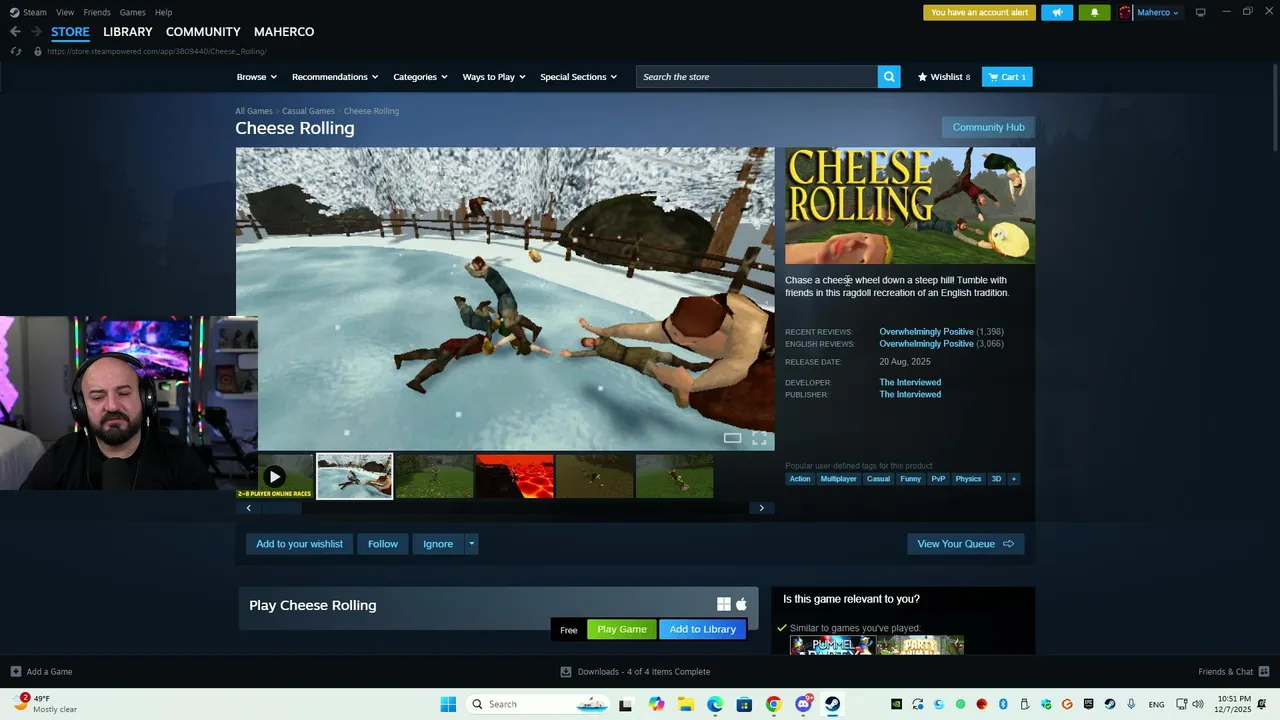Click the green Play Game button
The width and height of the screenshot is (1280, 720).
click(x=622, y=629)
